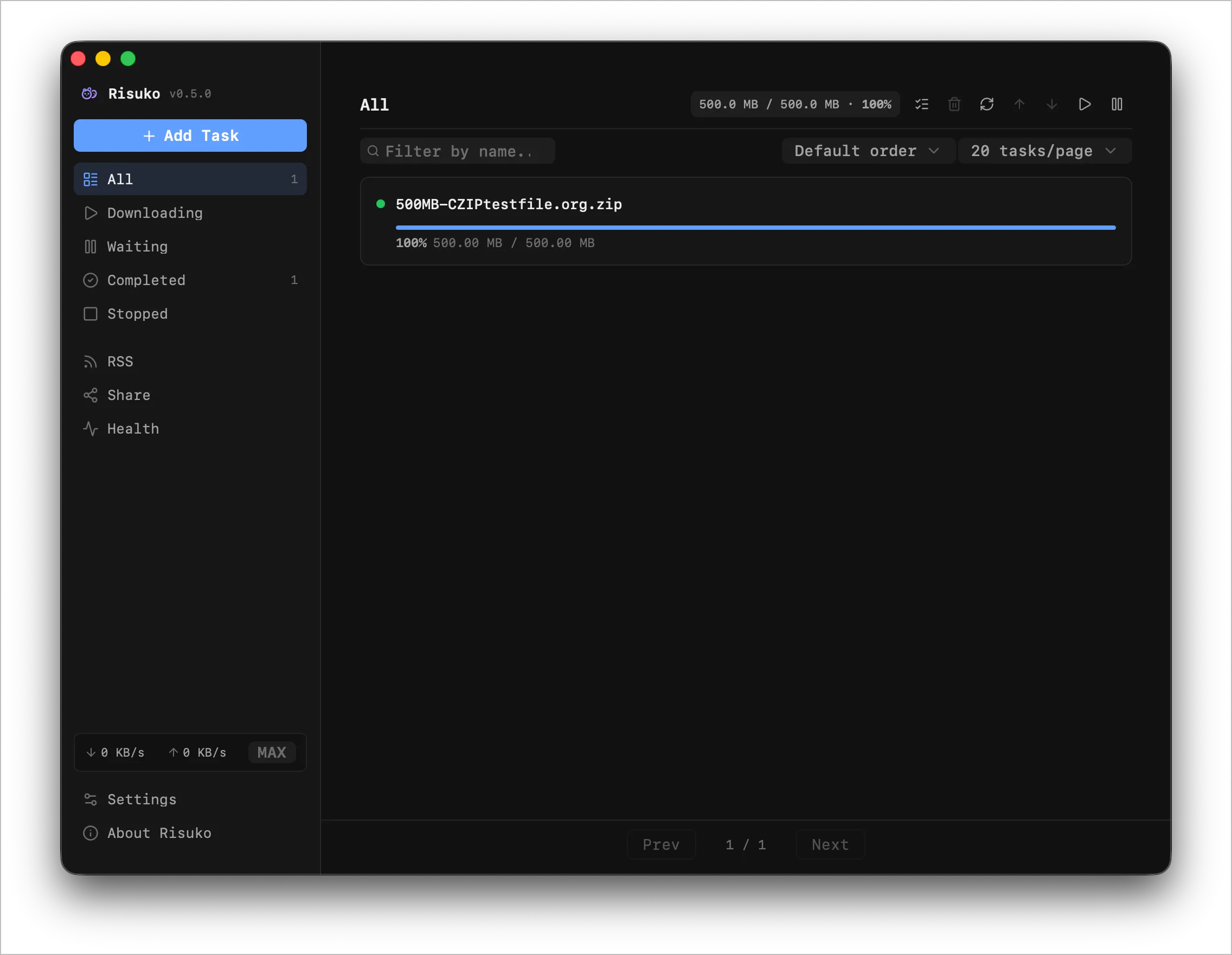This screenshot has width=1232, height=955.
Task: Click the upload speed 0 KB/s indicator
Action: click(197, 753)
